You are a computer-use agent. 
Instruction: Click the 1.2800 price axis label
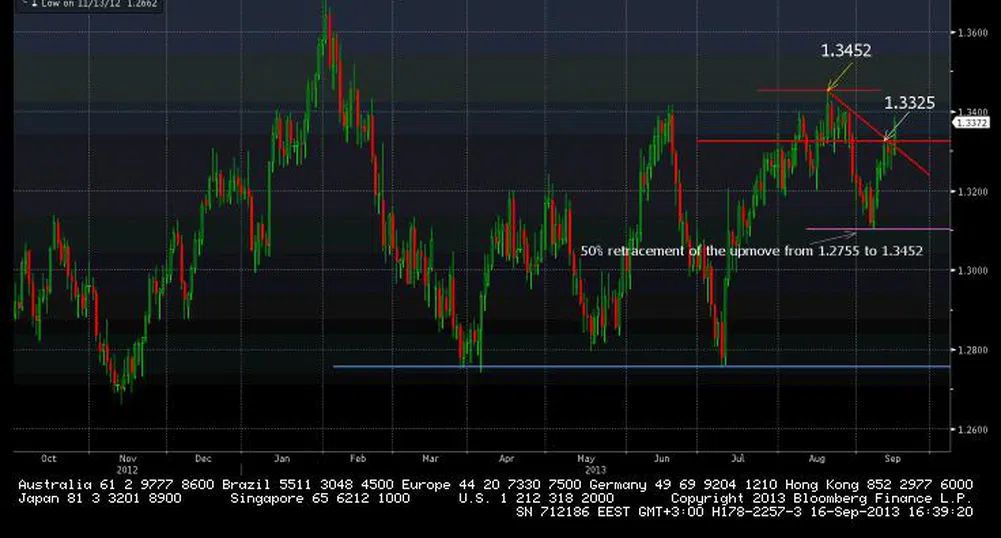pyautogui.click(x=974, y=350)
